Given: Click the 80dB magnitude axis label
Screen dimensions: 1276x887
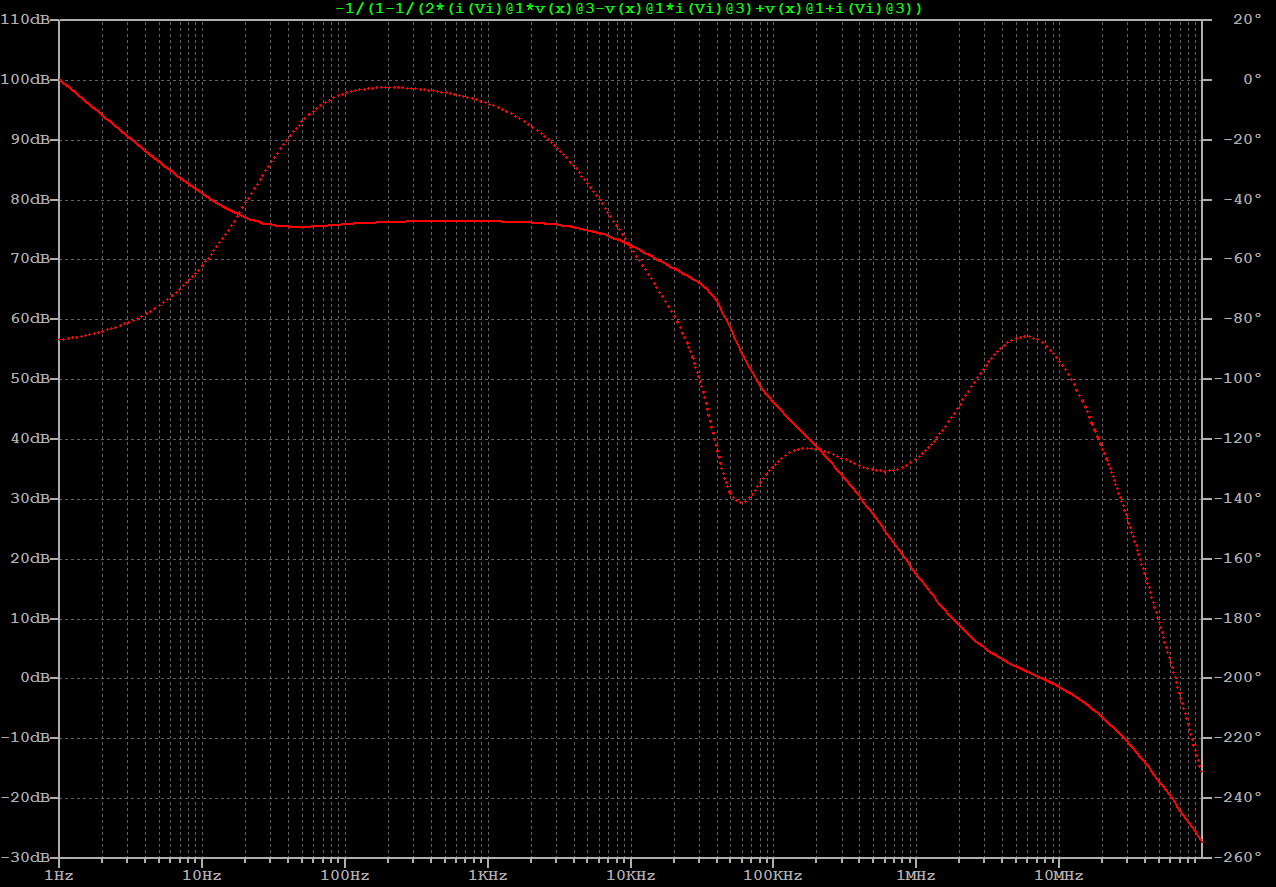Looking at the screenshot, I should click(x=29, y=200).
